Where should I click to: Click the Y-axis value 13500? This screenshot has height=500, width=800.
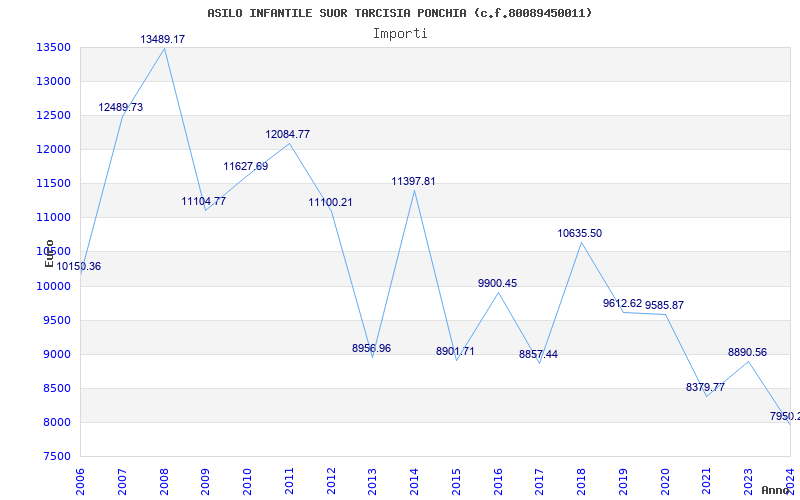[x=54, y=47]
